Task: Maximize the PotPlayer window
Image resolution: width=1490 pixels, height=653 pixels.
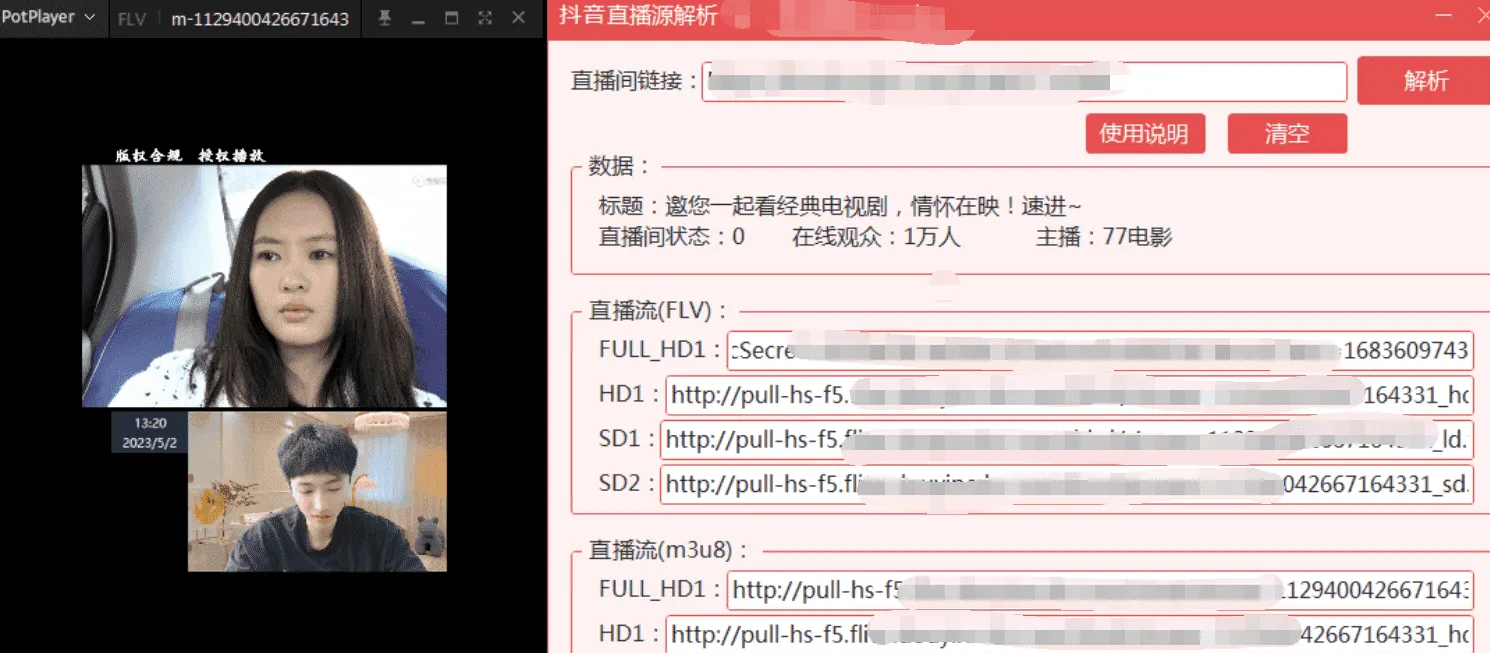Action: tap(451, 18)
